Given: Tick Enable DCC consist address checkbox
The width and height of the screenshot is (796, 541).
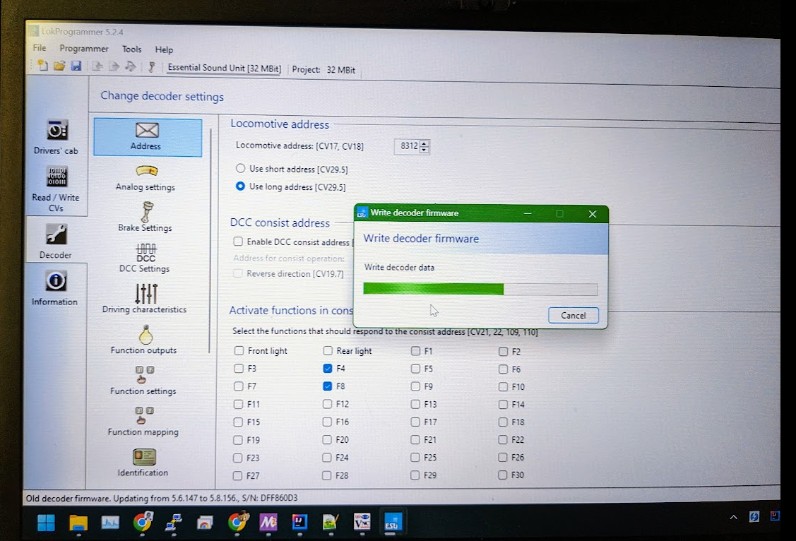Looking at the screenshot, I should pos(238,242).
